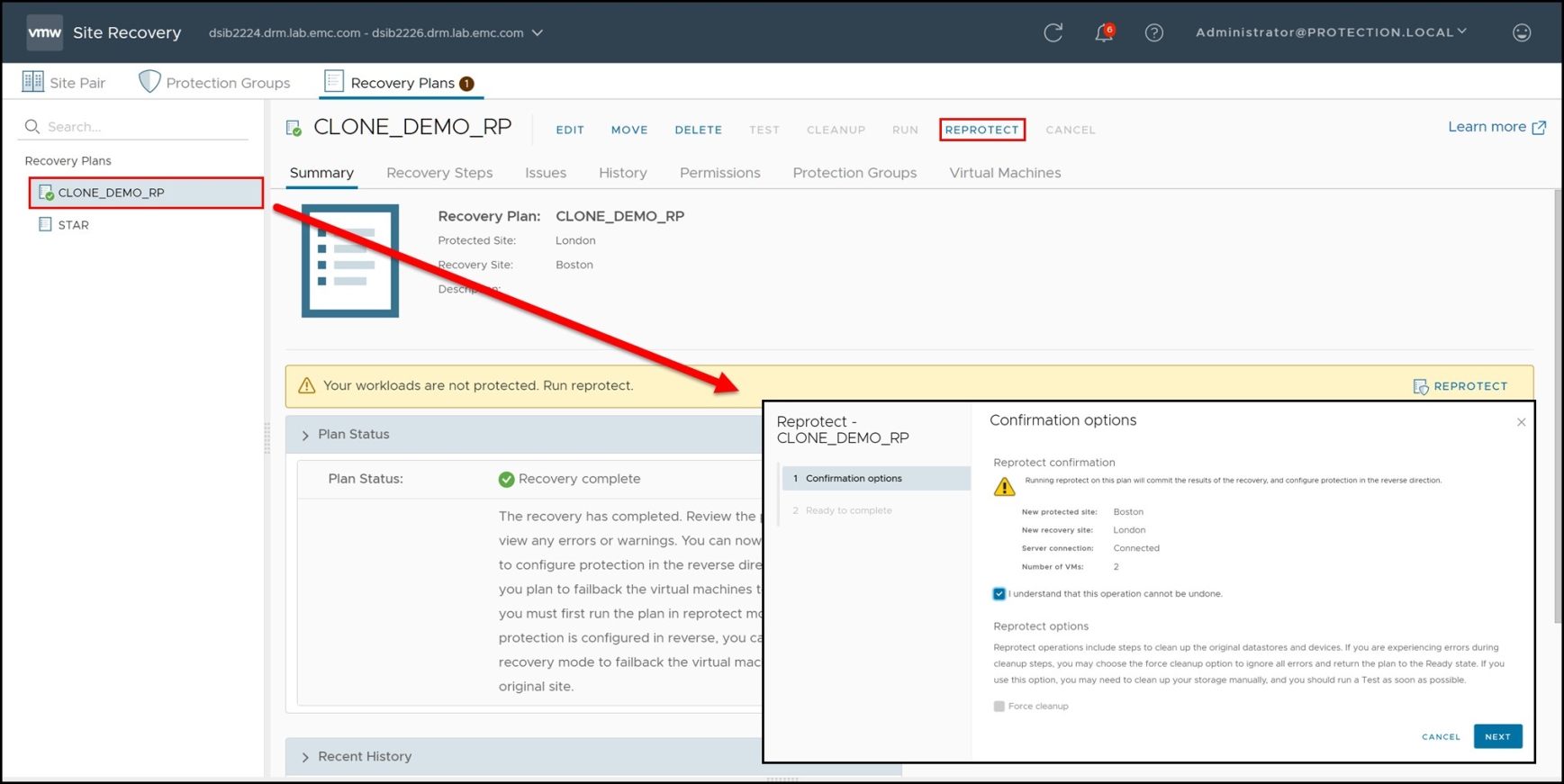Click the toolbar CANCEL action
The width and height of the screenshot is (1564, 784).
[x=1071, y=130]
